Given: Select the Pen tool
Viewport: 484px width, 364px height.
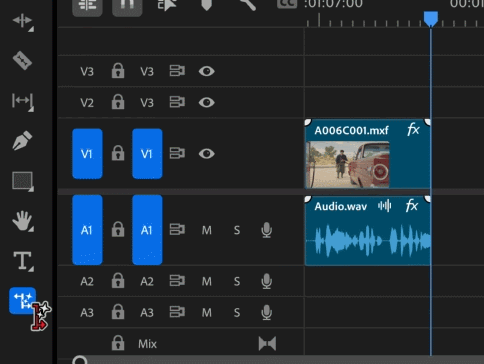Looking at the screenshot, I should click(x=22, y=141).
